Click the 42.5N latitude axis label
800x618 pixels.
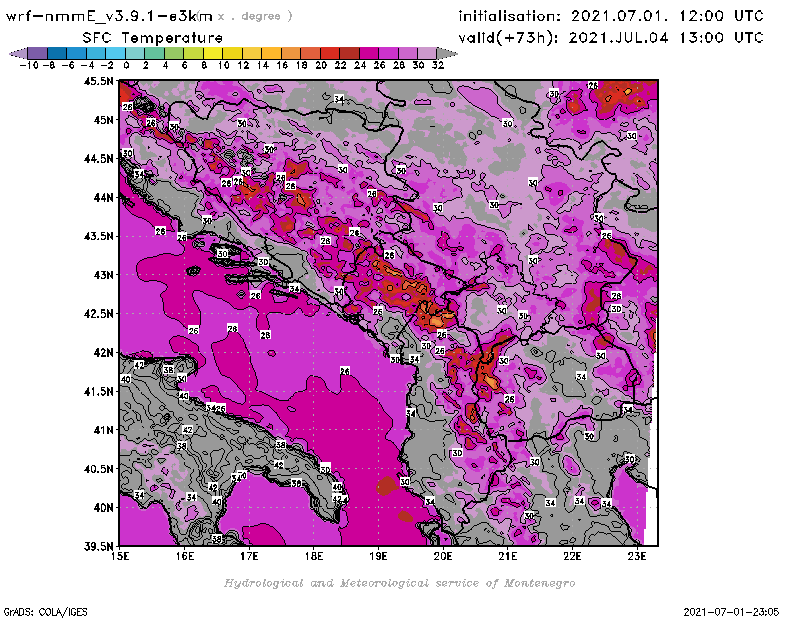pos(98,314)
